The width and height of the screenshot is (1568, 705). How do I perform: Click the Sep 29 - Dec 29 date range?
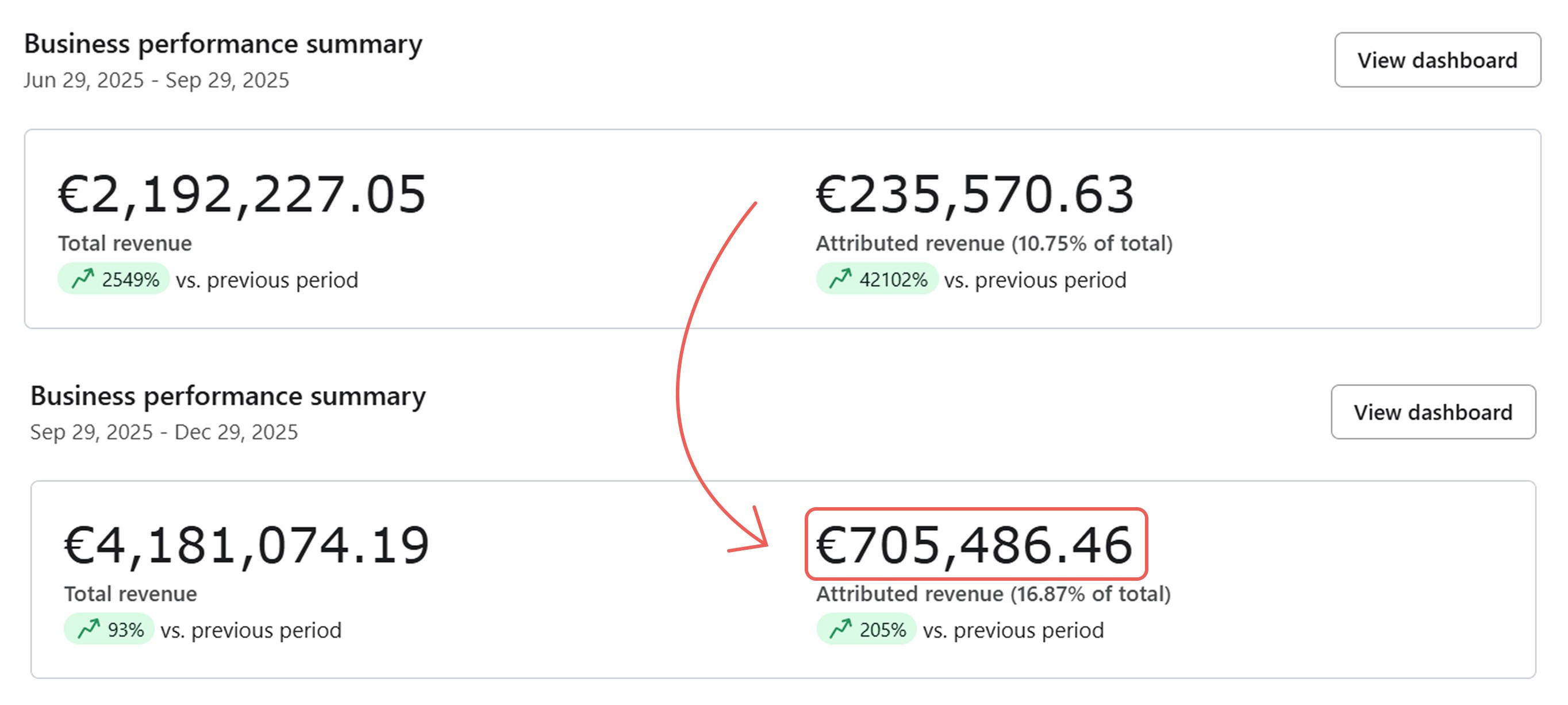coord(164,432)
